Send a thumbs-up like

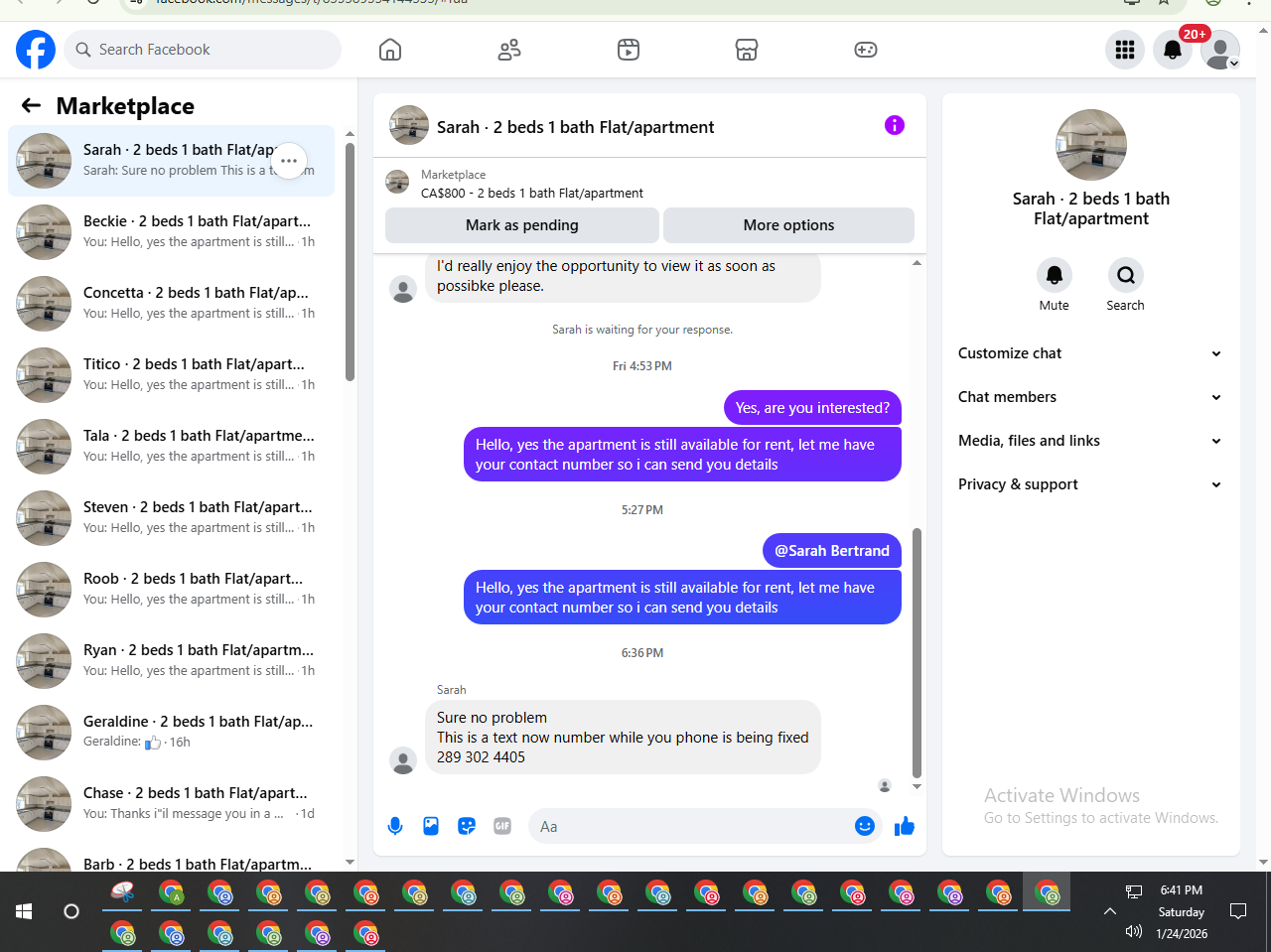[x=905, y=826]
